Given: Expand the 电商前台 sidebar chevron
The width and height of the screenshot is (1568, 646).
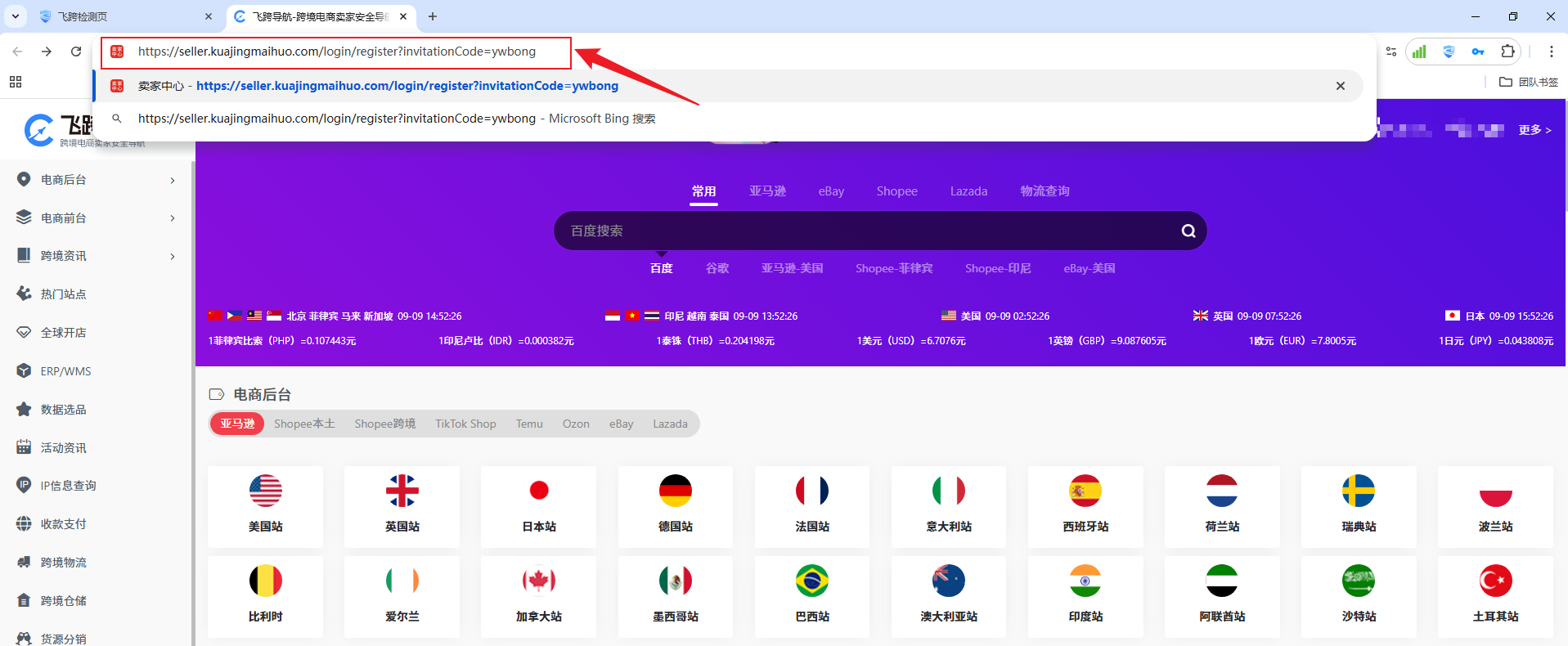Looking at the screenshot, I should (173, 218).
